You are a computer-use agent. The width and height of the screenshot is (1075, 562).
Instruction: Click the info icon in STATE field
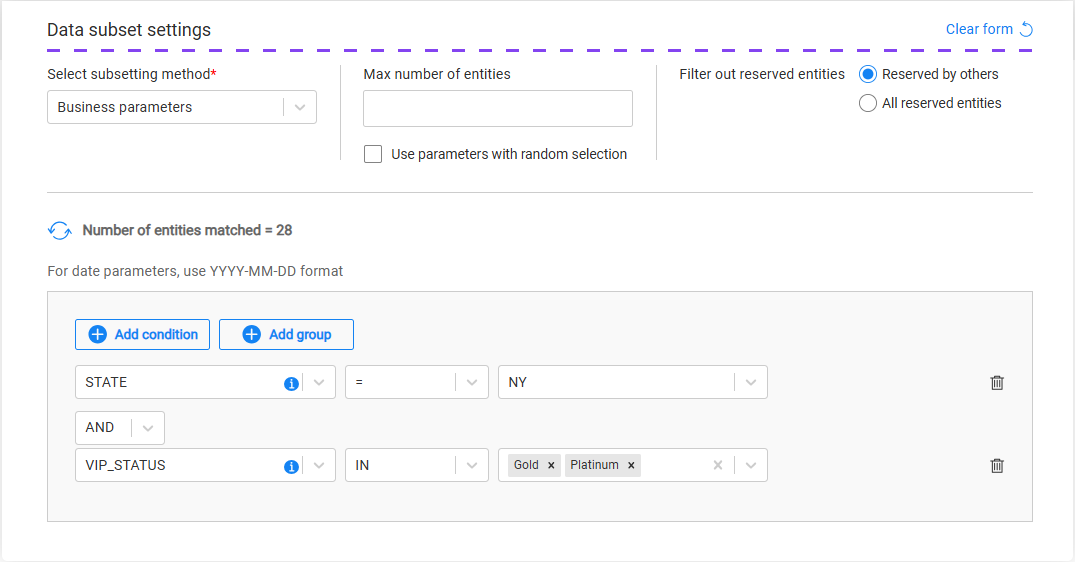pos(291,383)
